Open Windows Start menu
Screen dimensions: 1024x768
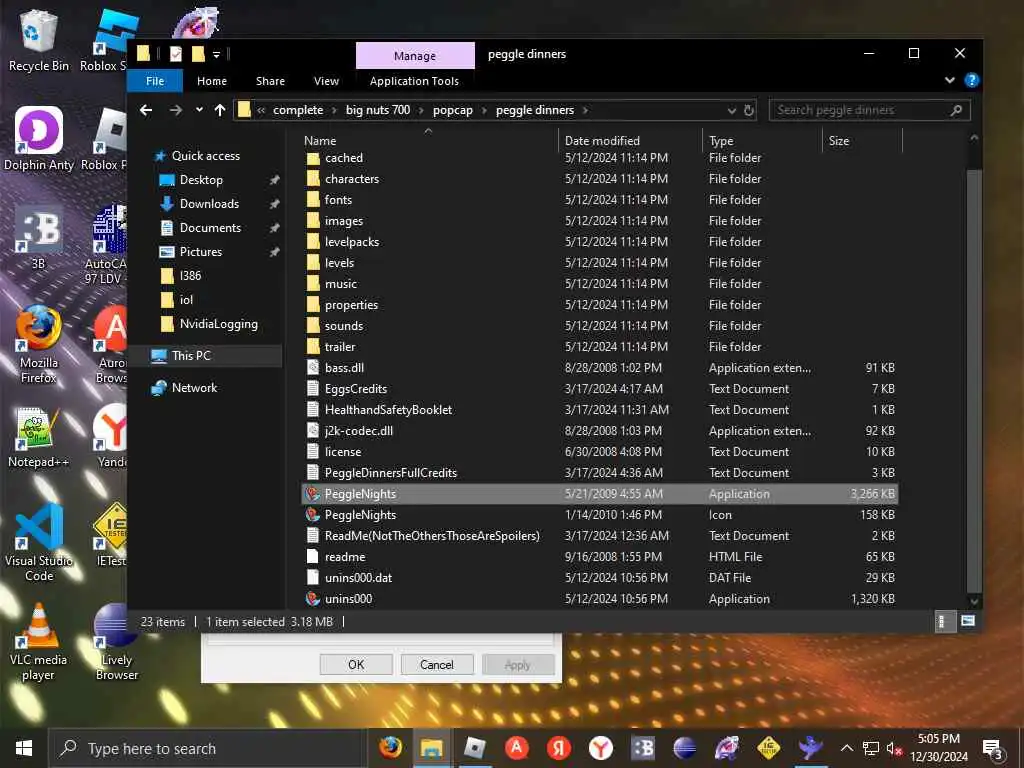[24, 748]
